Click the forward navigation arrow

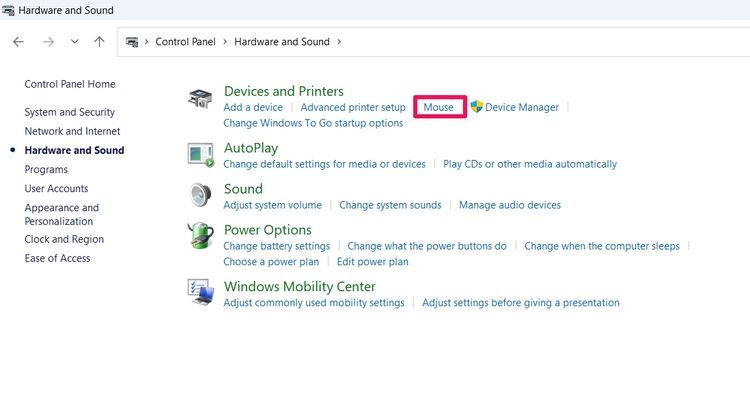(48, 42)
